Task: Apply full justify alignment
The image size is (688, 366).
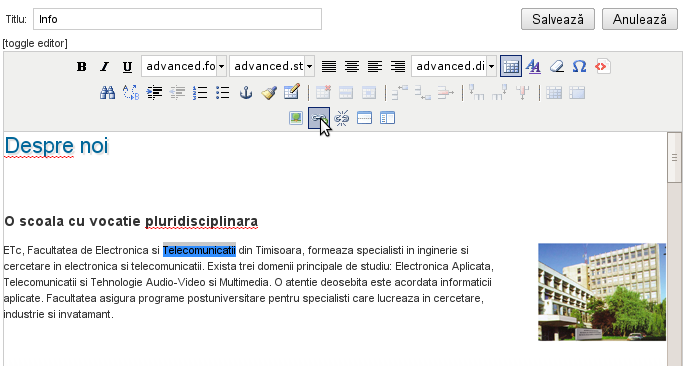Action: pyautogui.click(x=329, y=66)
